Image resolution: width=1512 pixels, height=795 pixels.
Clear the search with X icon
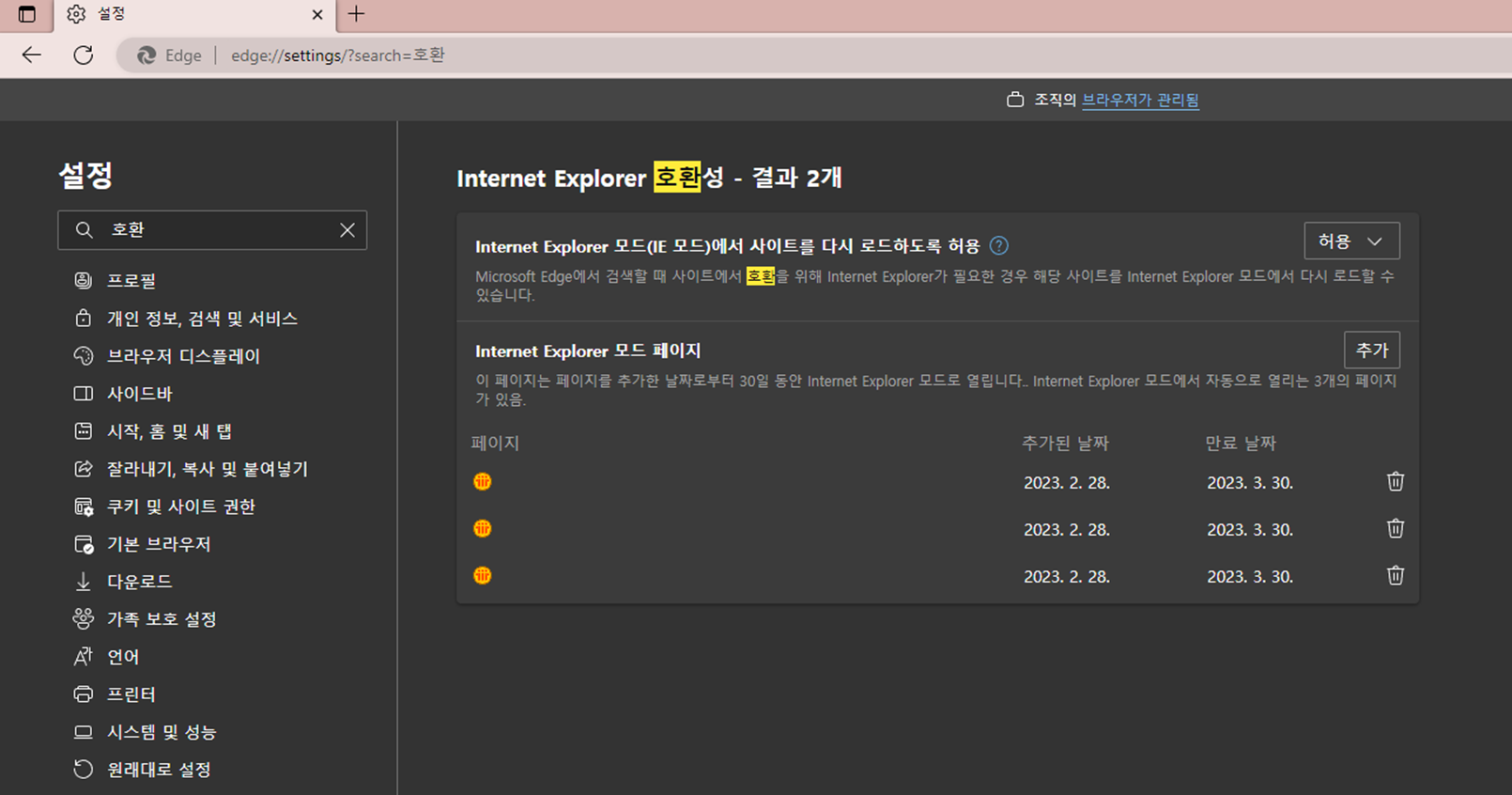pos(347,230)
